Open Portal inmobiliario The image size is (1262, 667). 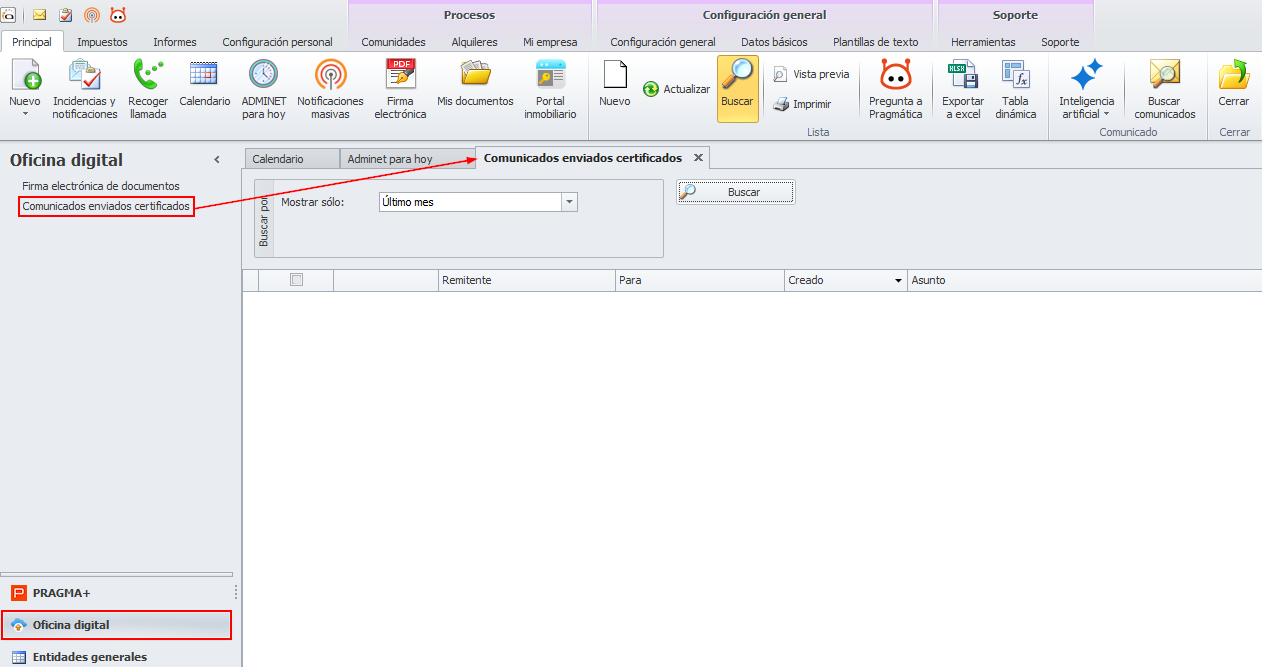(x=550, y=89)
